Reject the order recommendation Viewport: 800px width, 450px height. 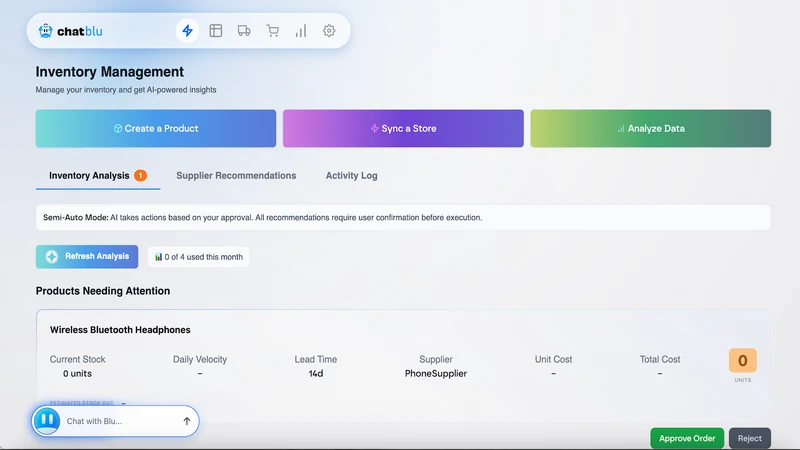point(749,438)
